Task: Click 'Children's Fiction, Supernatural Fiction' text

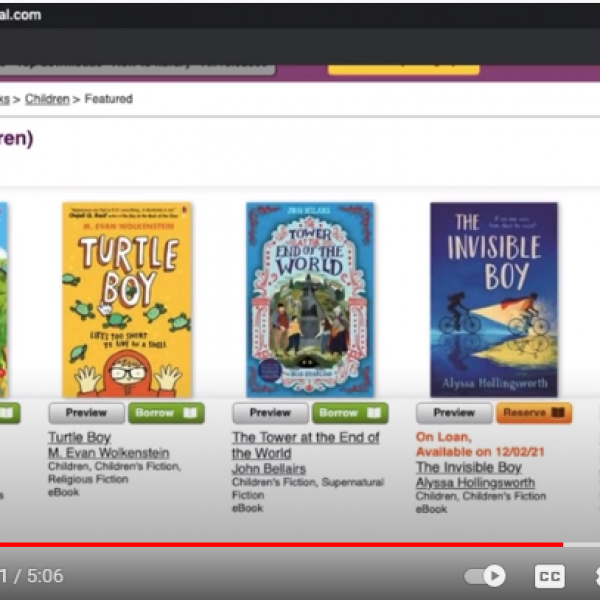Action: [308, 489]
